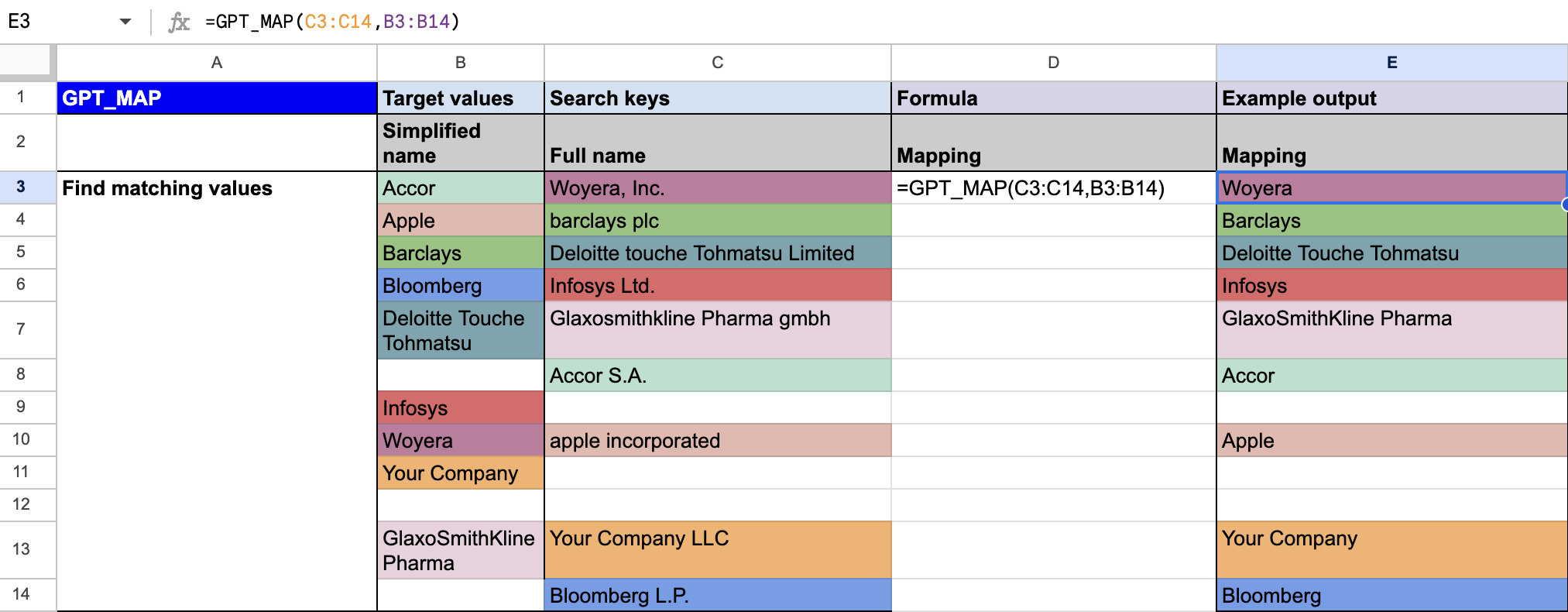Click the 'Search keys' header cell

pos(718,98)
